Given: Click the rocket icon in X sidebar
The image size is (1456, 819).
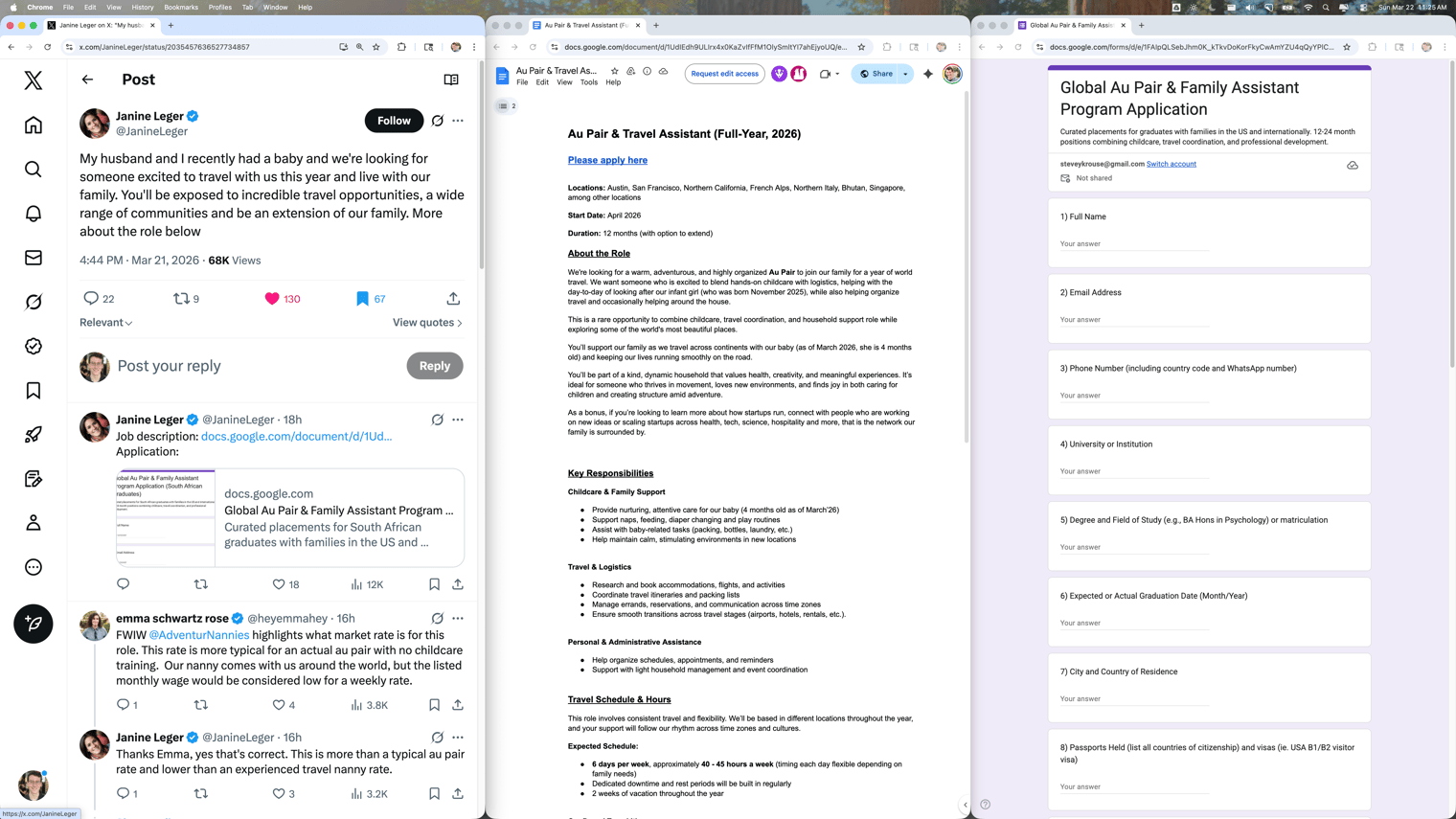Looking at the screenshot, I should [34, 435].
